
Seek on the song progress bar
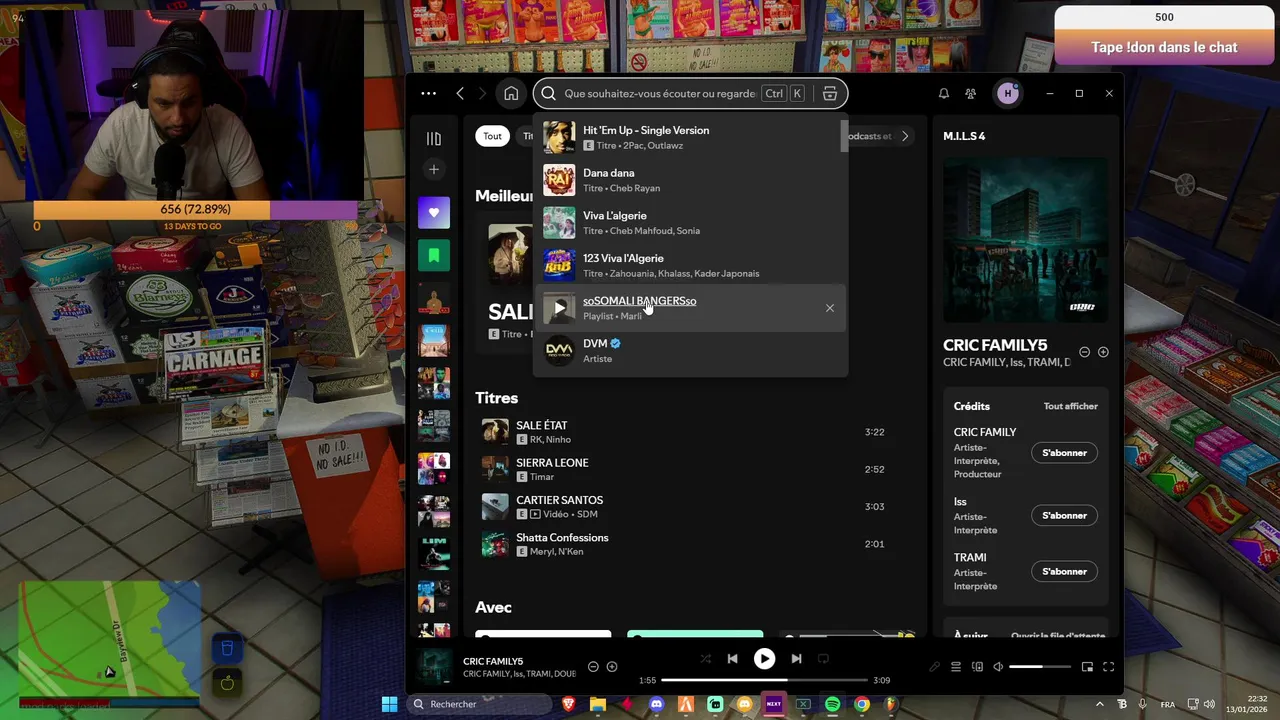[764, 680]
